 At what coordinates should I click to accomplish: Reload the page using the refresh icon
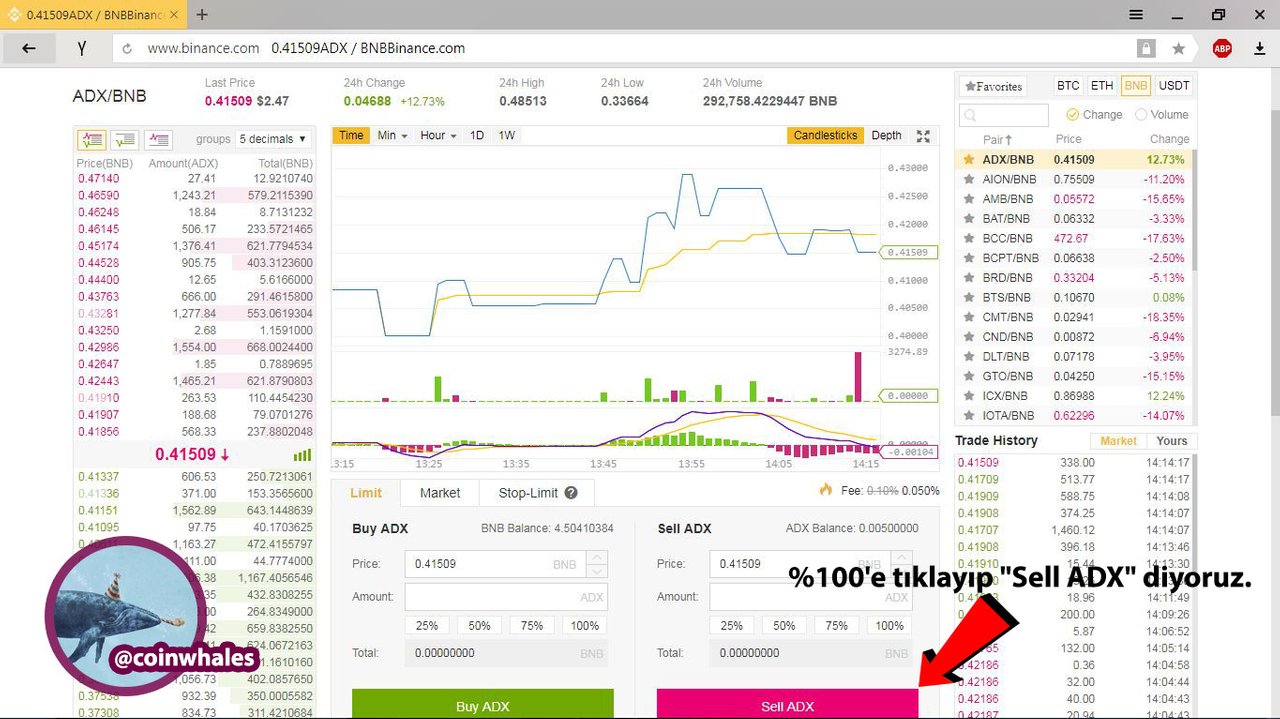[127, 48]
